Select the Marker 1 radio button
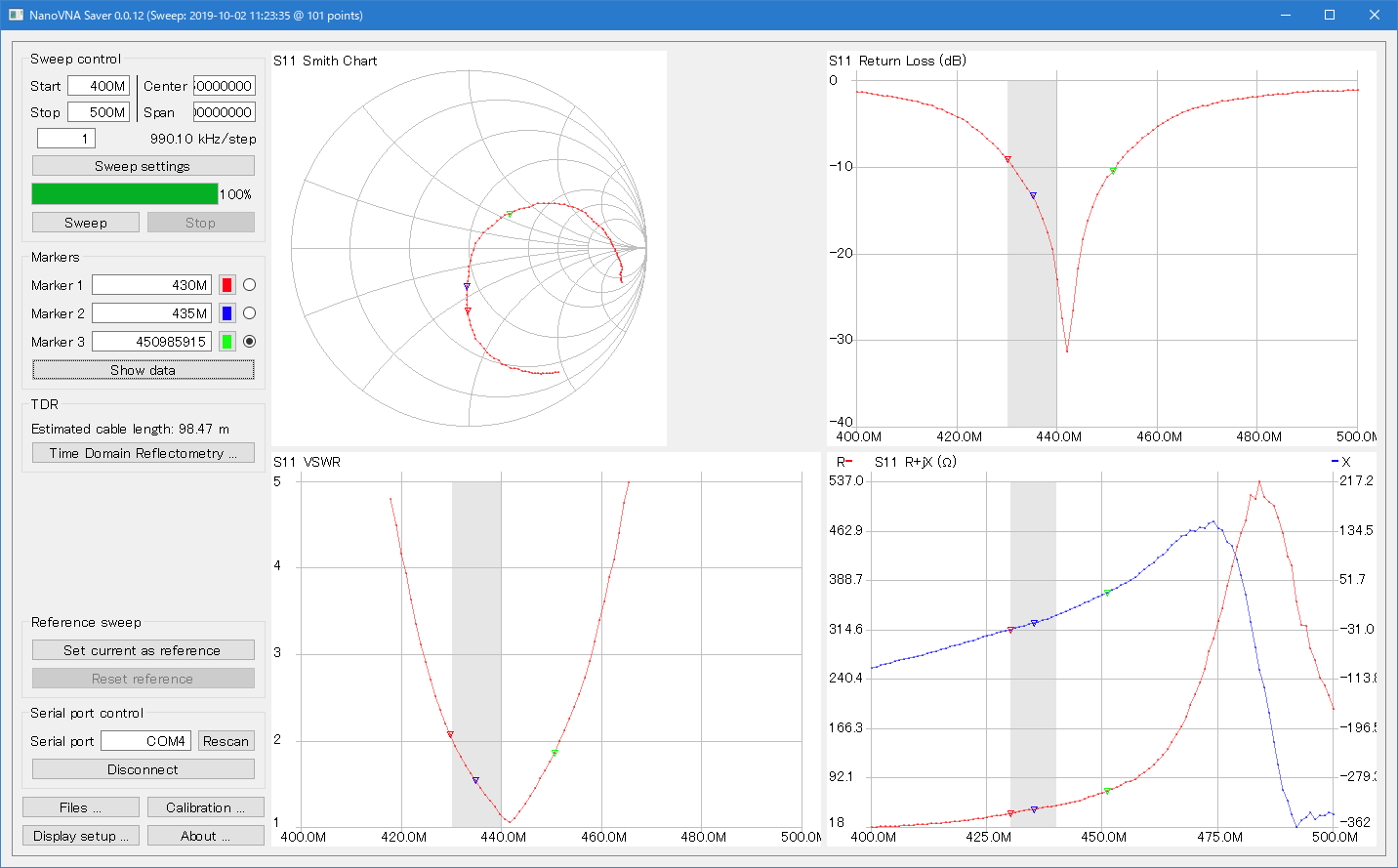Viewport: 1398px width, 868px height. click(x=250, y=285)
